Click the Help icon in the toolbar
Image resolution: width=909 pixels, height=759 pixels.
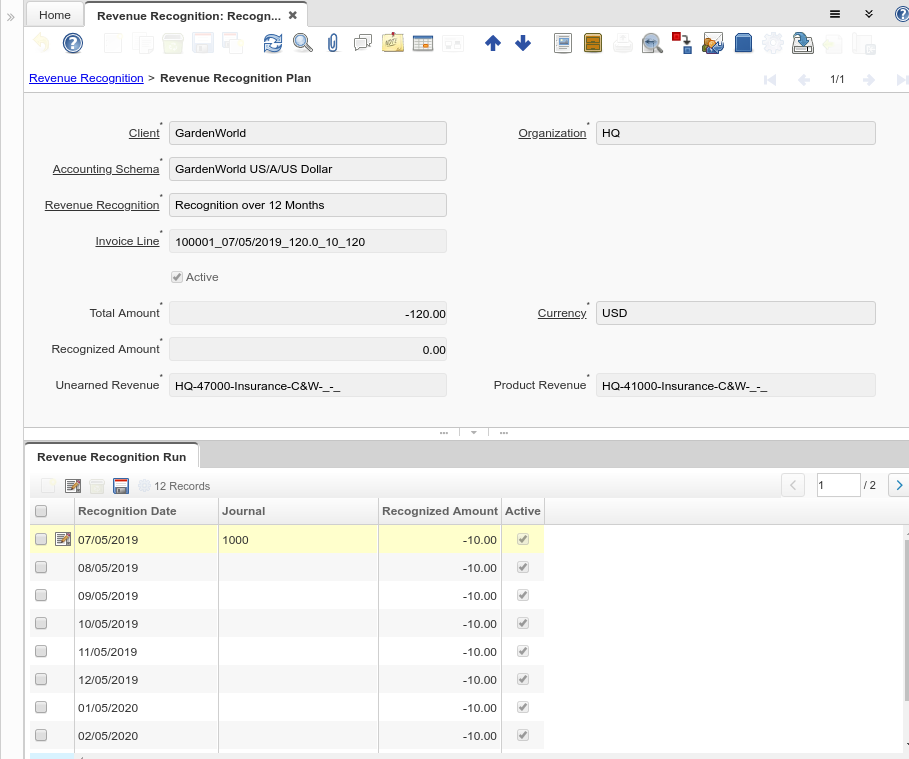point(72,43)
